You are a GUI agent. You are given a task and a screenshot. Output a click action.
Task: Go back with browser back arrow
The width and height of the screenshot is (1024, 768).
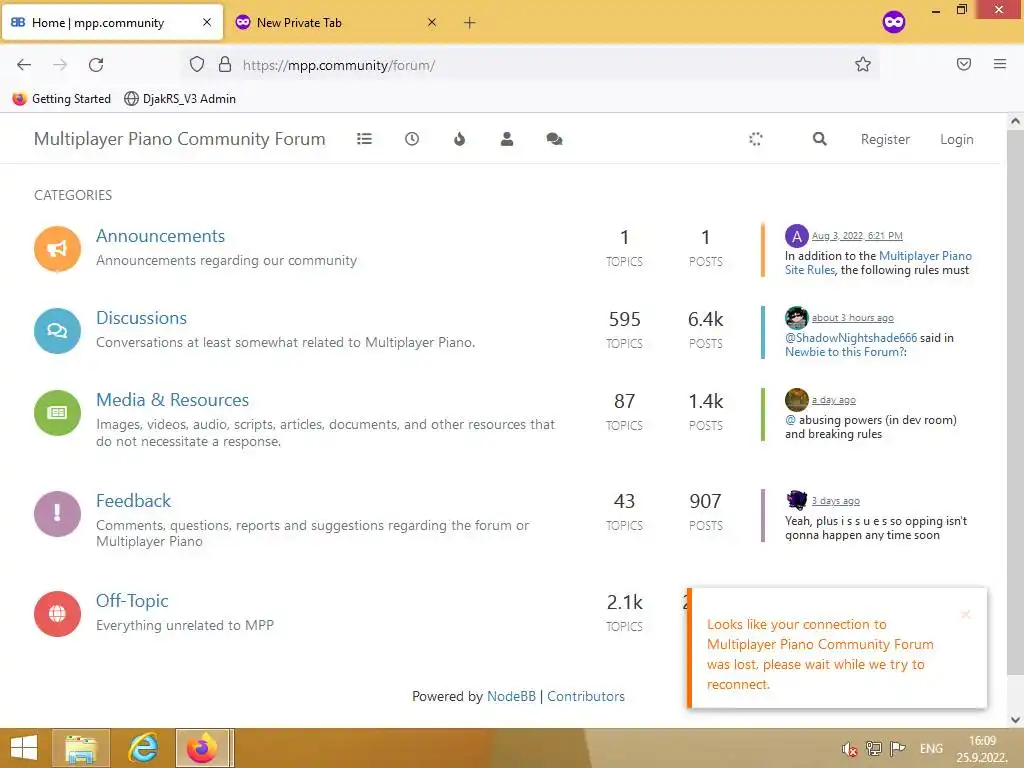(24, 65)
